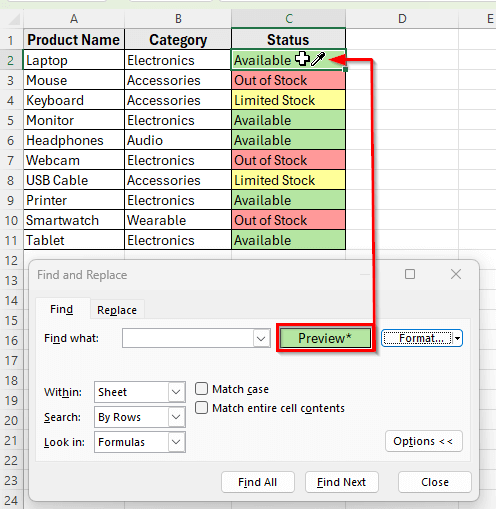Screen dimensions: 496x509
Task: Open the Look in Formulas dropdown
Action: pyautogui.click(x=140, y=442)
